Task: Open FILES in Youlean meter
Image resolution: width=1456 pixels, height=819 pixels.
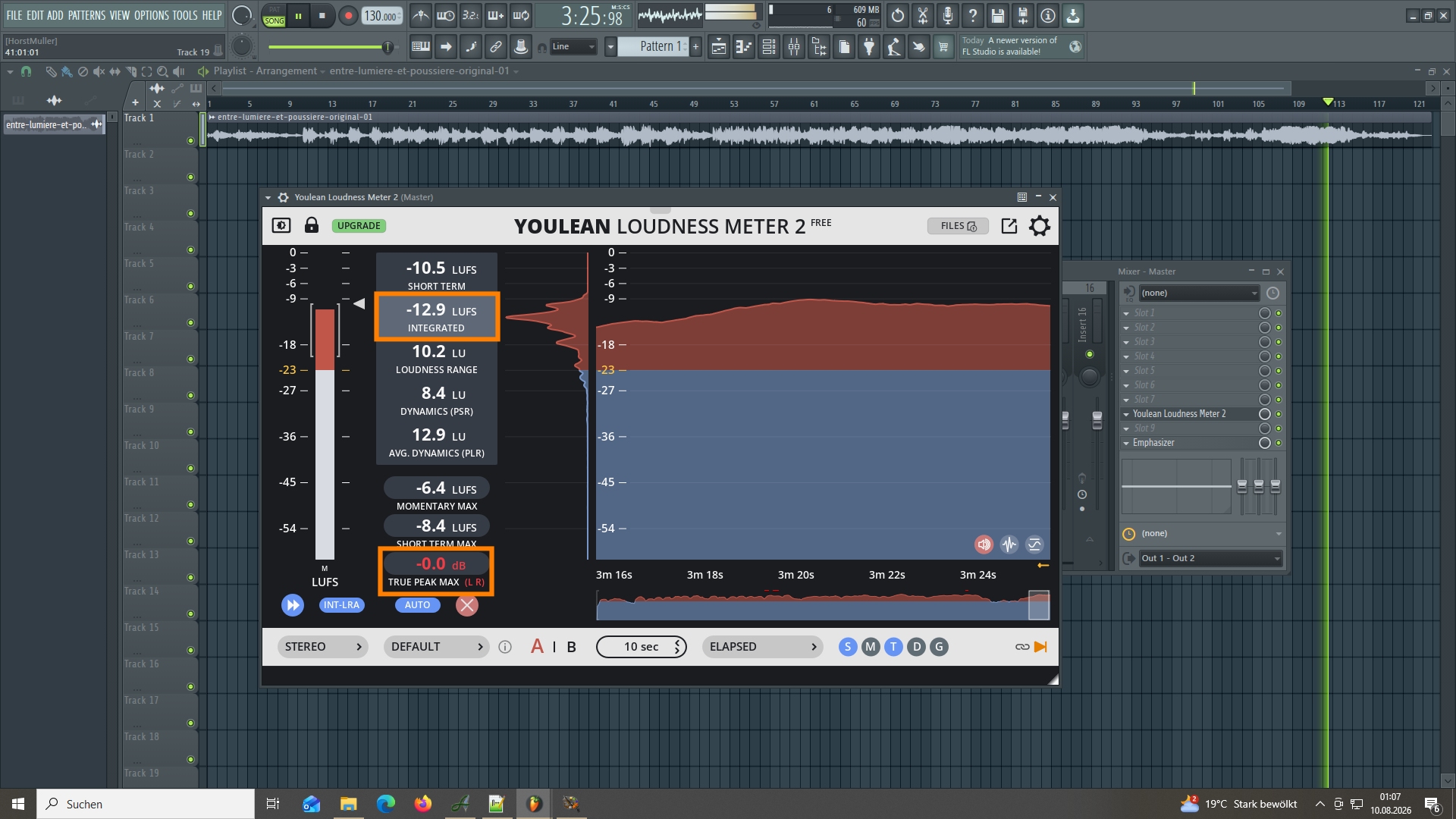Action: [958, 226]
